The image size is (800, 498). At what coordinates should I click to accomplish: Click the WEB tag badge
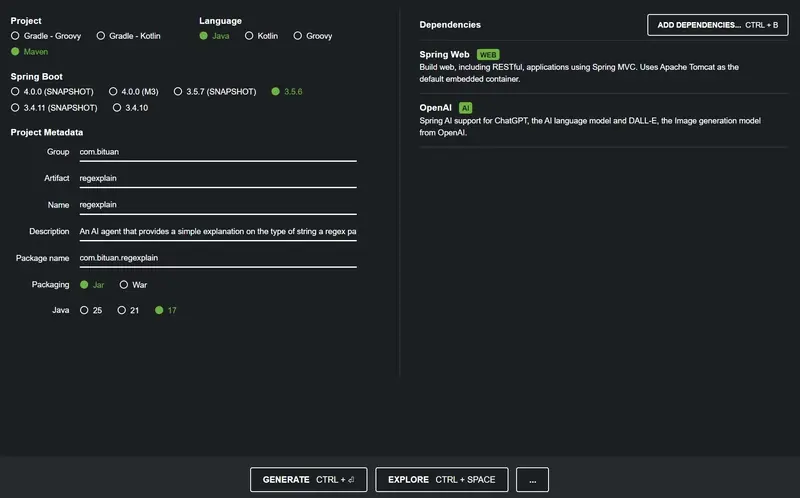point(488,55)
